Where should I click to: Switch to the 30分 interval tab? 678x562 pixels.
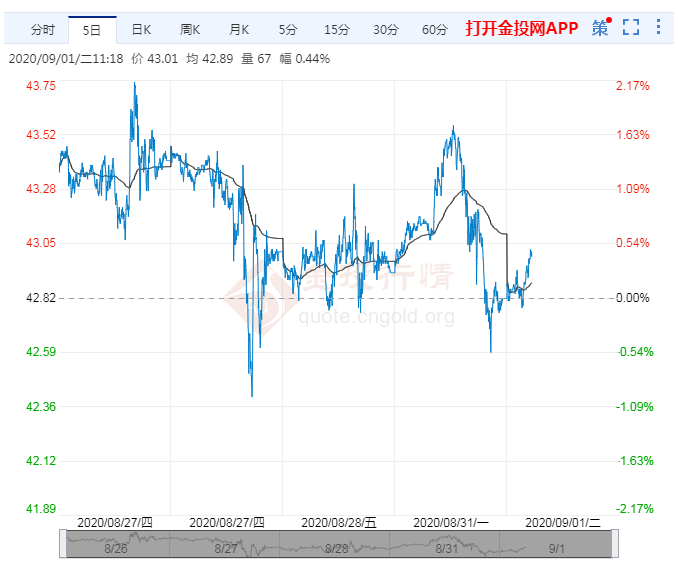coord(386,30)
